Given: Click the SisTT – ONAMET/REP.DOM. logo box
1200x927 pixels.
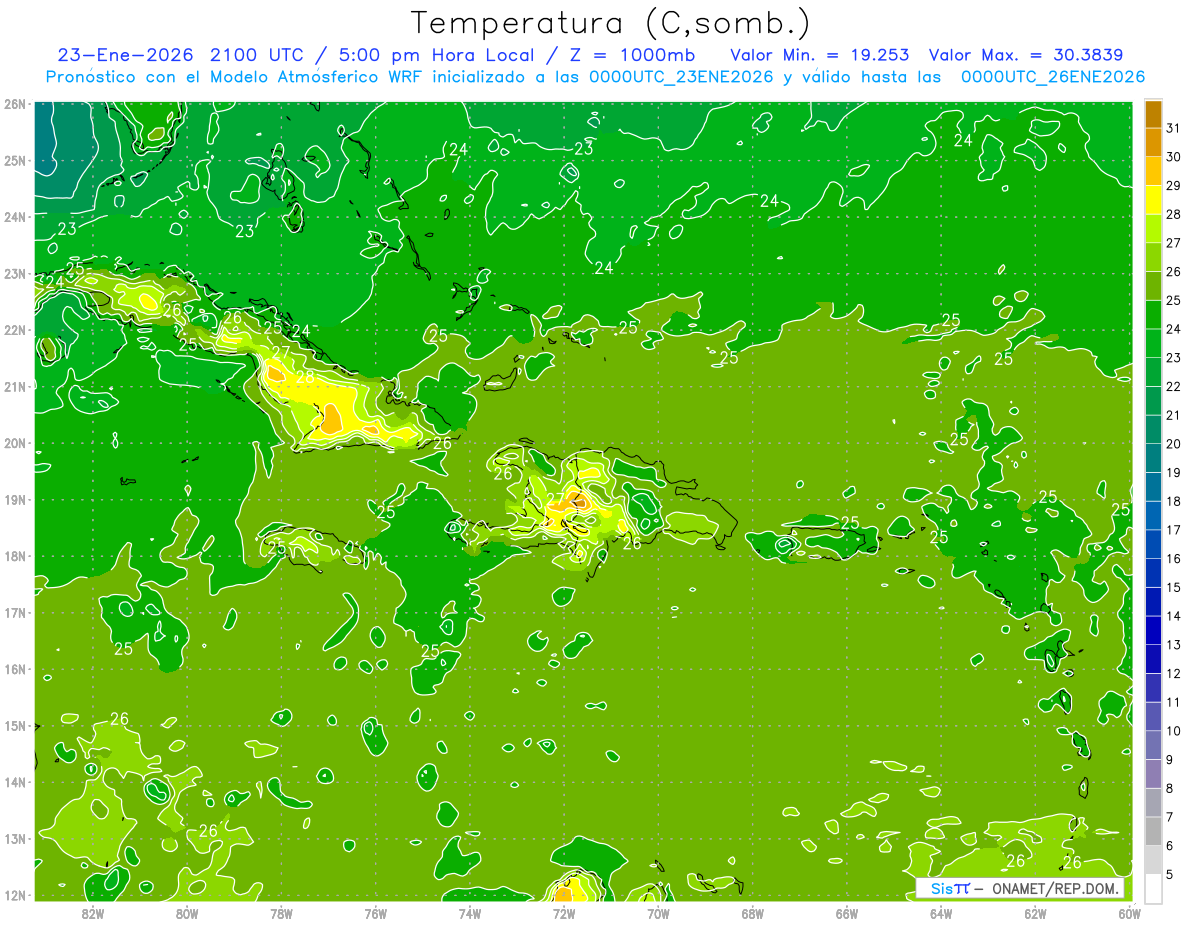Looking at the screenshot, I should pyautogui.click(x=1020, y=888).
